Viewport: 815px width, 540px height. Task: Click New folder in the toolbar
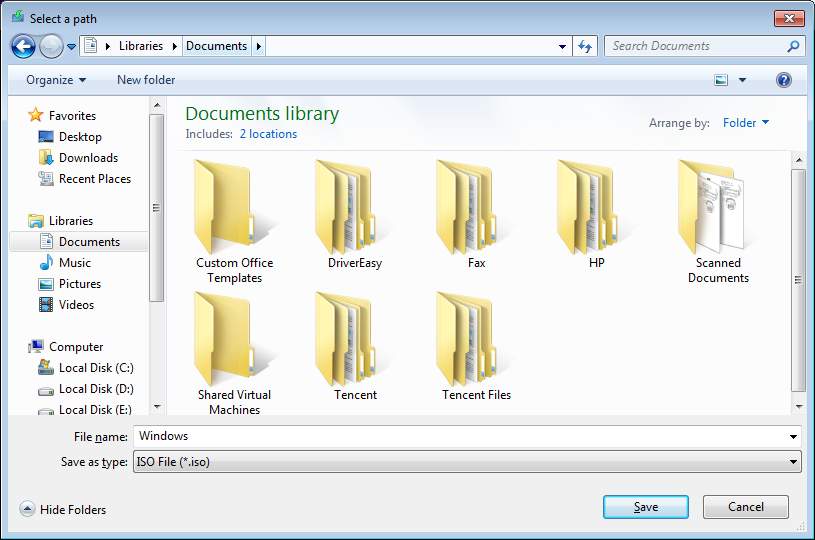pos(146,80)
